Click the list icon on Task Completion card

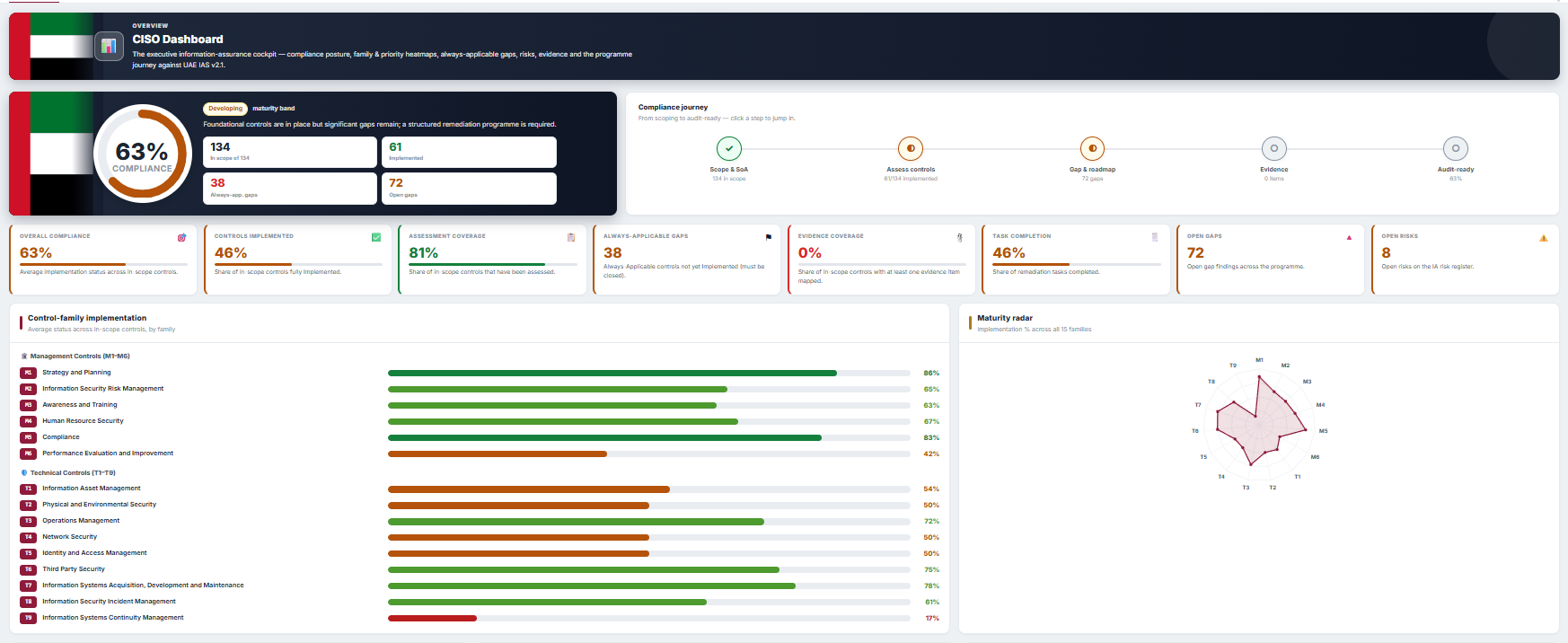point(1155,238)
